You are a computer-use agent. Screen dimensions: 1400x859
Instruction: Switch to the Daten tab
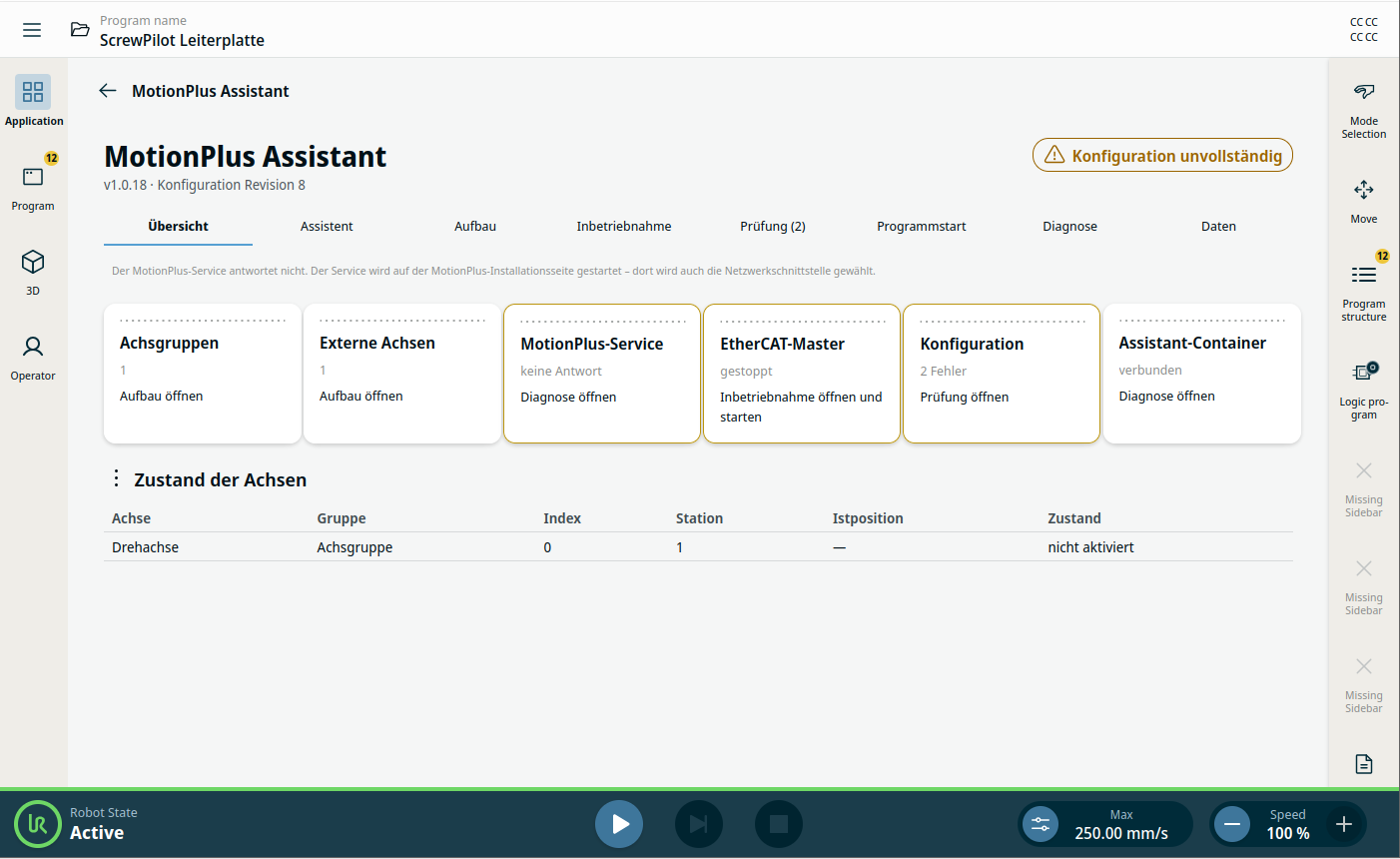[1219, 227]
